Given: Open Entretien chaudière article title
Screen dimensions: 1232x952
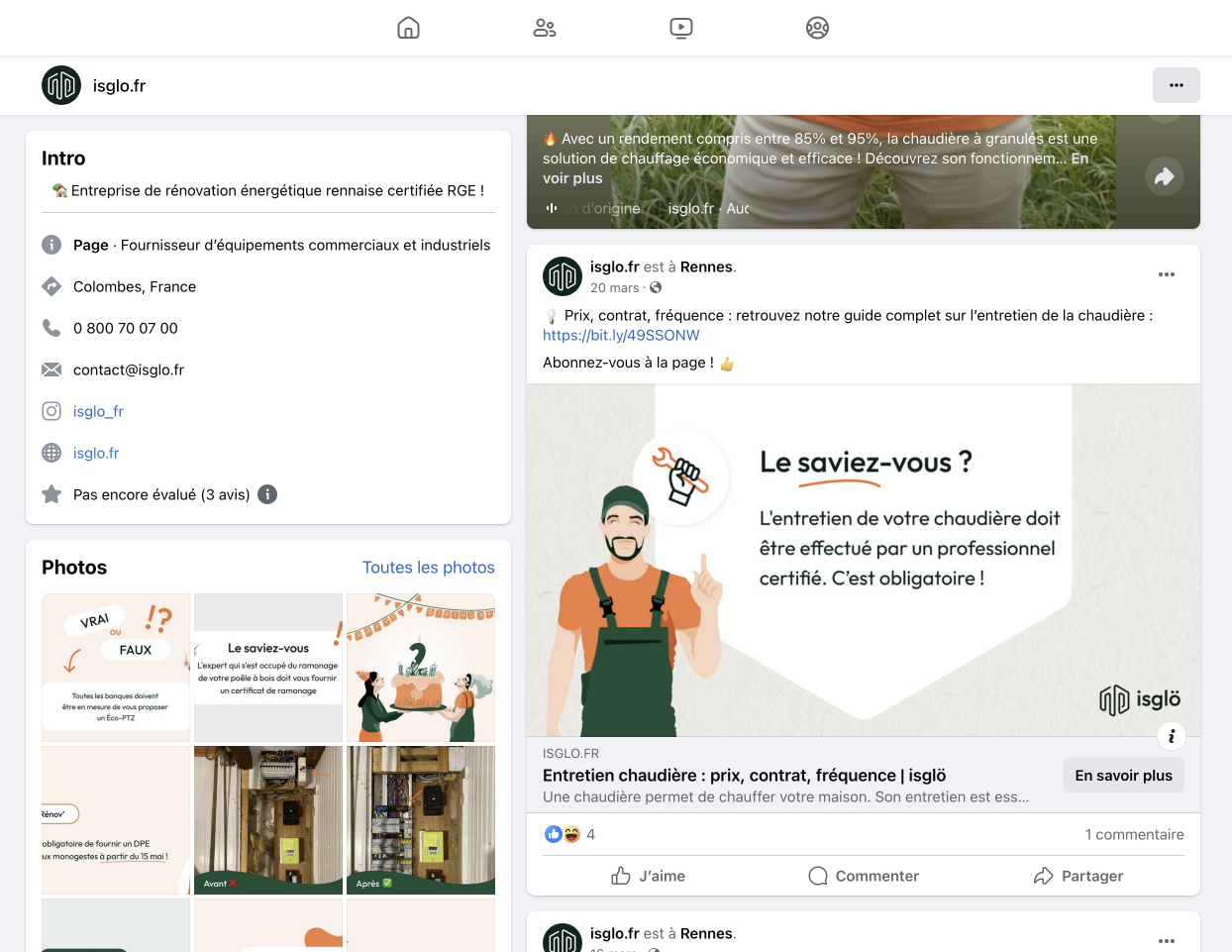Looking at the screenshot, I should [x=745, y=775].
